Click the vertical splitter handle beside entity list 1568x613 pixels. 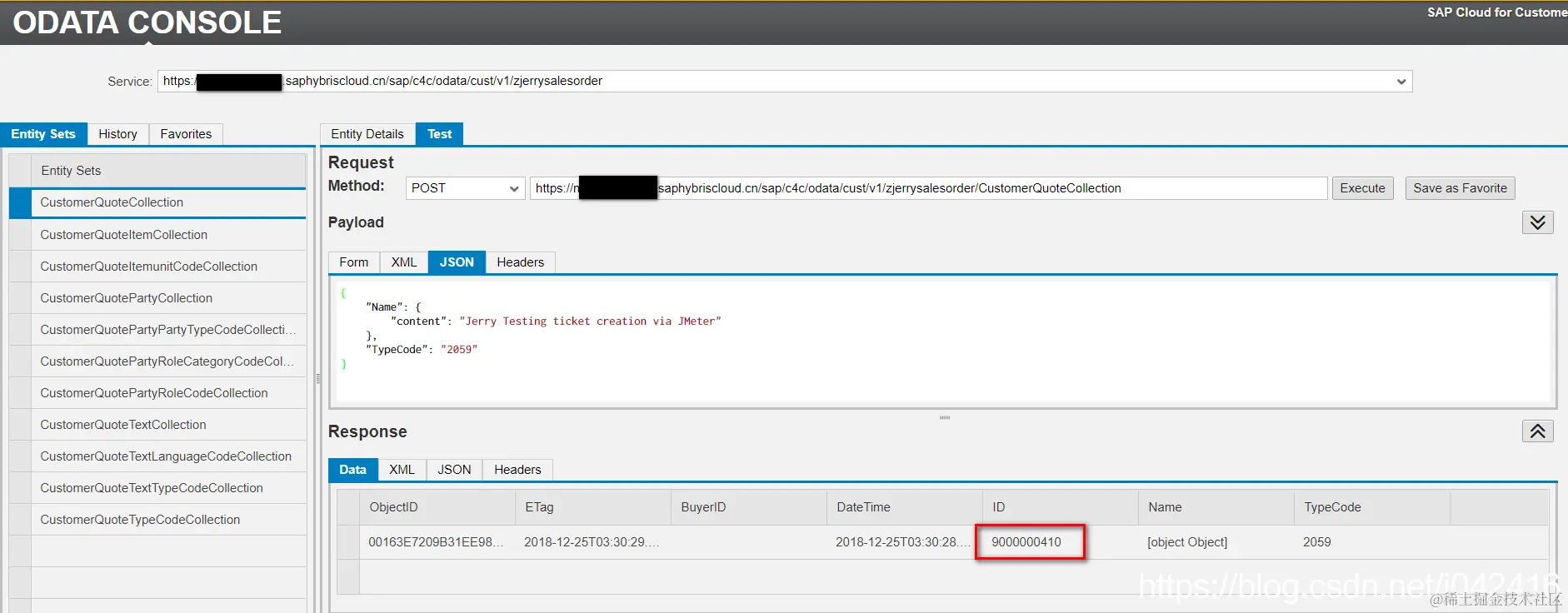pyautogui.click(x=318, y=378)
